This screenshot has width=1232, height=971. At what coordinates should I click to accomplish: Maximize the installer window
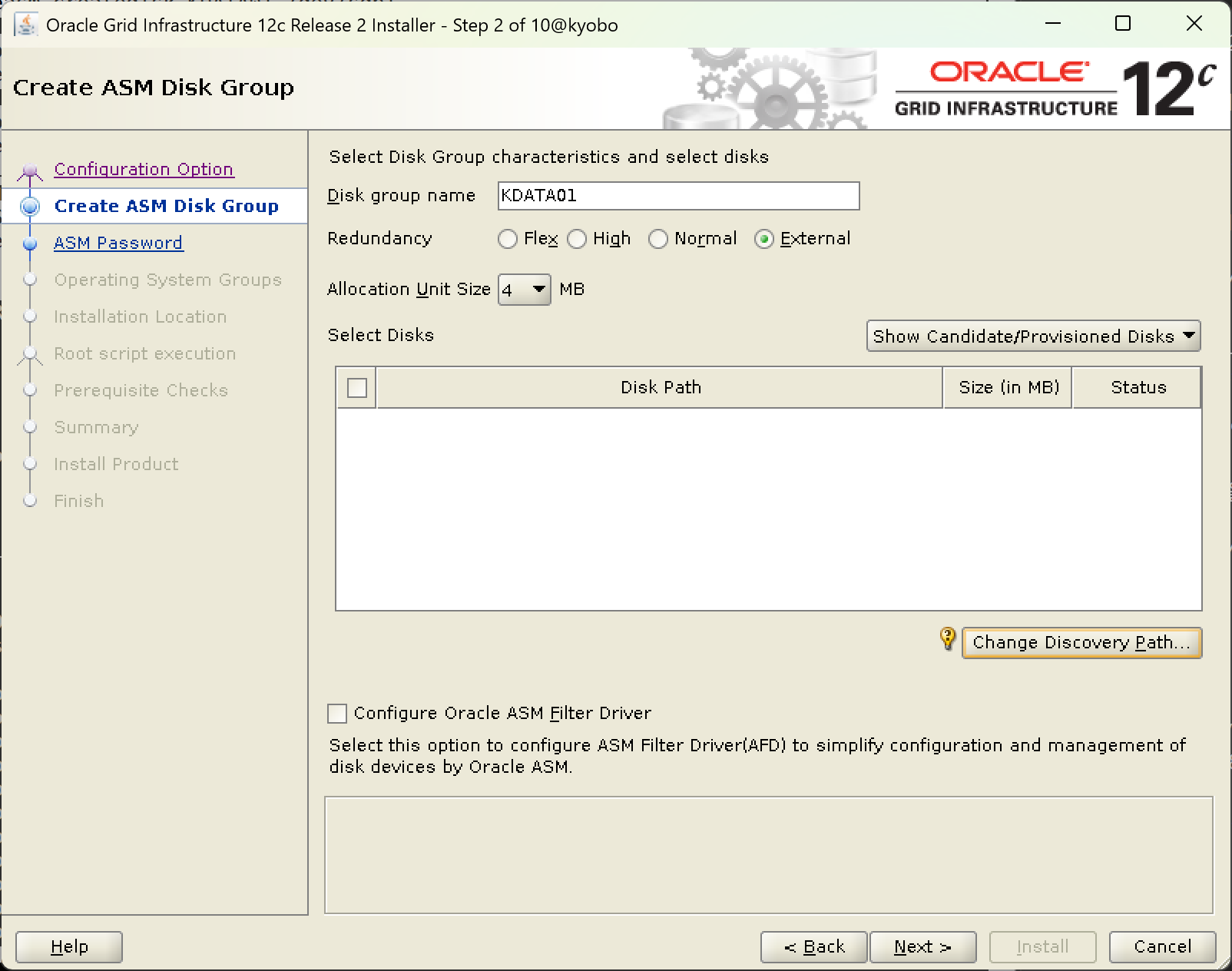[1123, 24]
